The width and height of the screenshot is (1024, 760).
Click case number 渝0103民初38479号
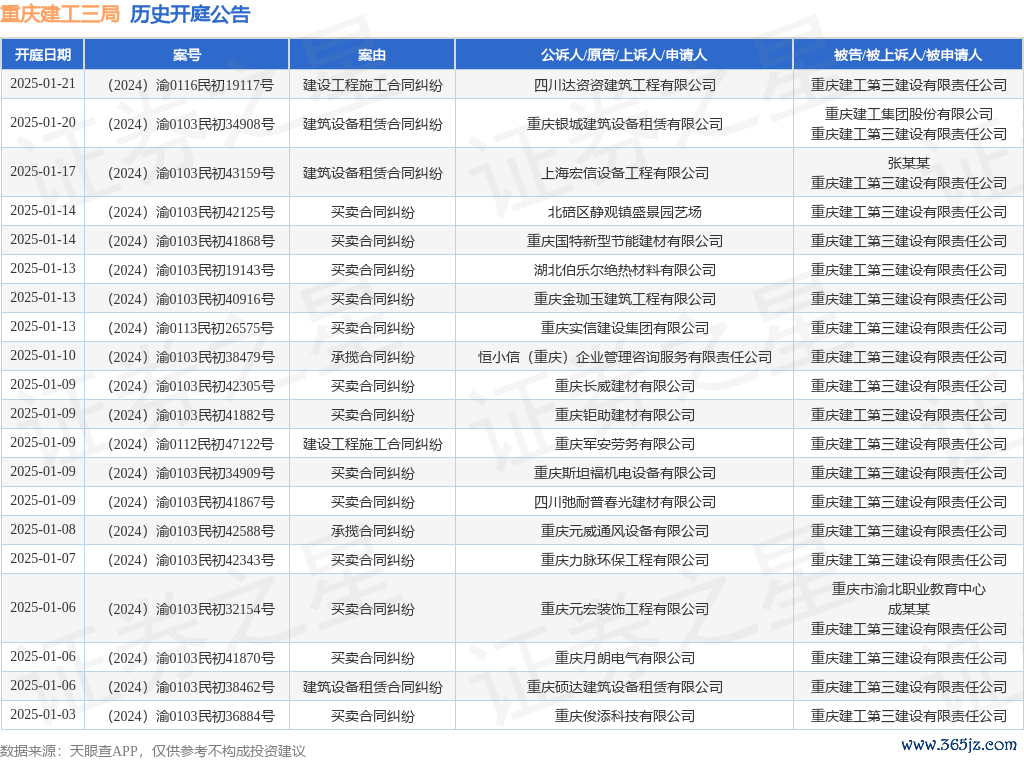click(191, 357)
